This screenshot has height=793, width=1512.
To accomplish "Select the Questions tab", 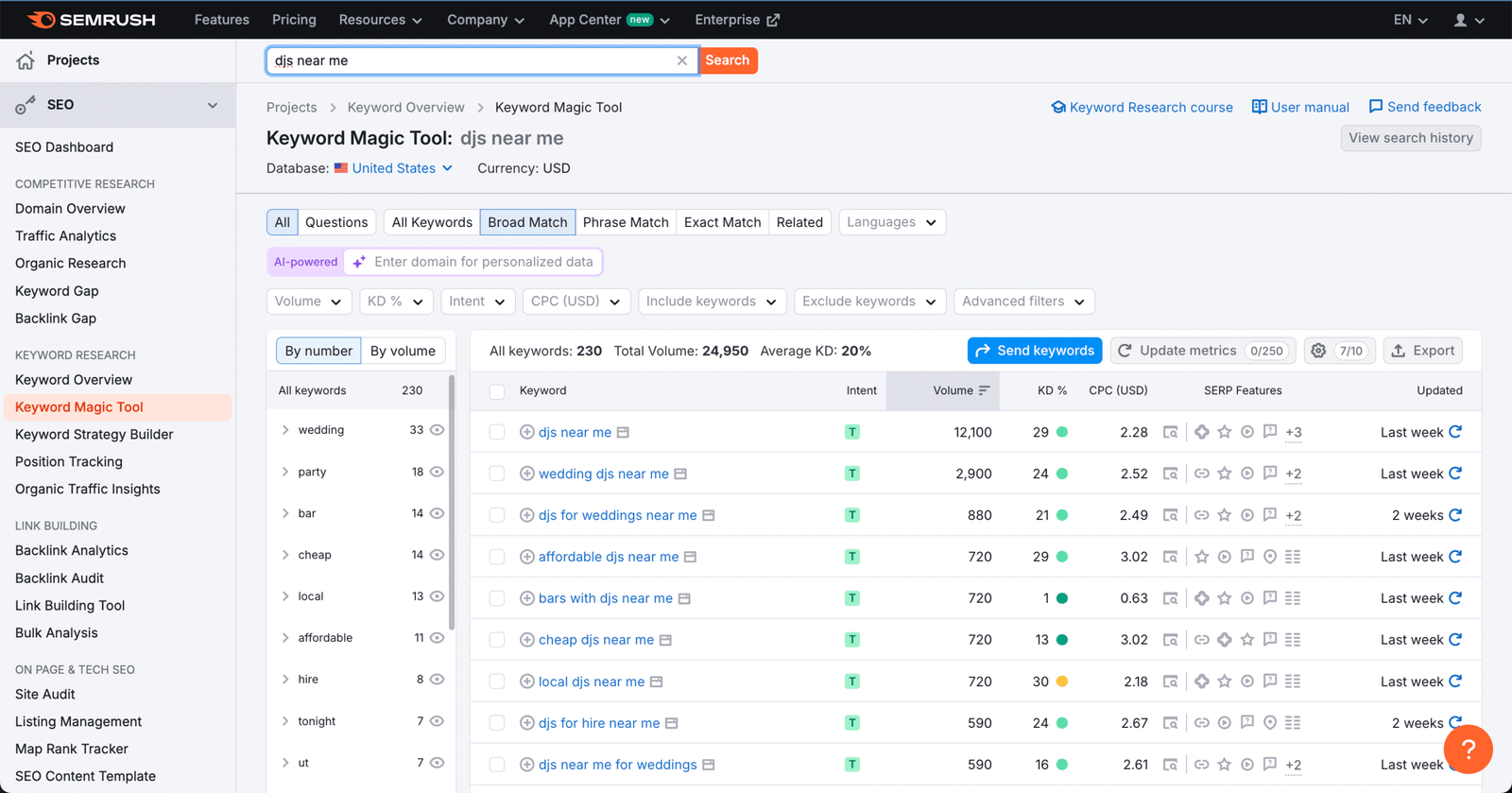I will click(x=336, y=222).
